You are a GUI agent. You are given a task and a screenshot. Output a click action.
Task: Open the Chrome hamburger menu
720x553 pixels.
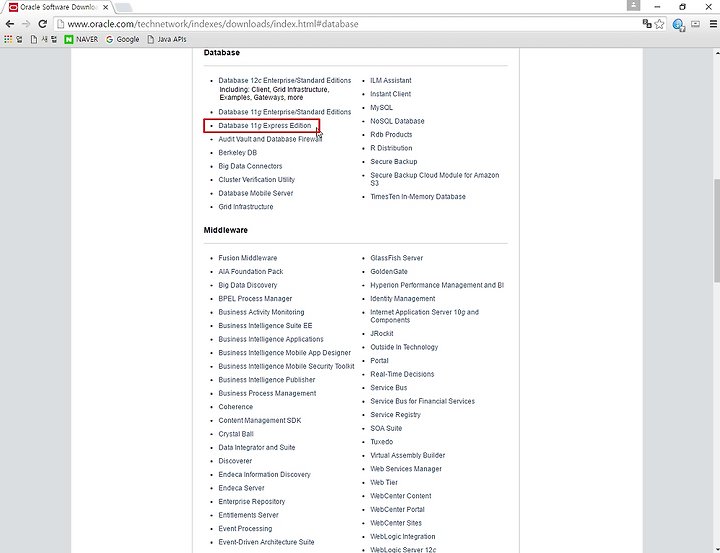click(713, 24)
